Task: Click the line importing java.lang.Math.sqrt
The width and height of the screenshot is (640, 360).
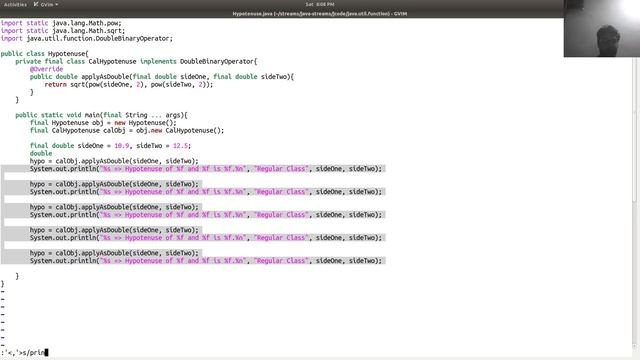Action: coord(63,31)
